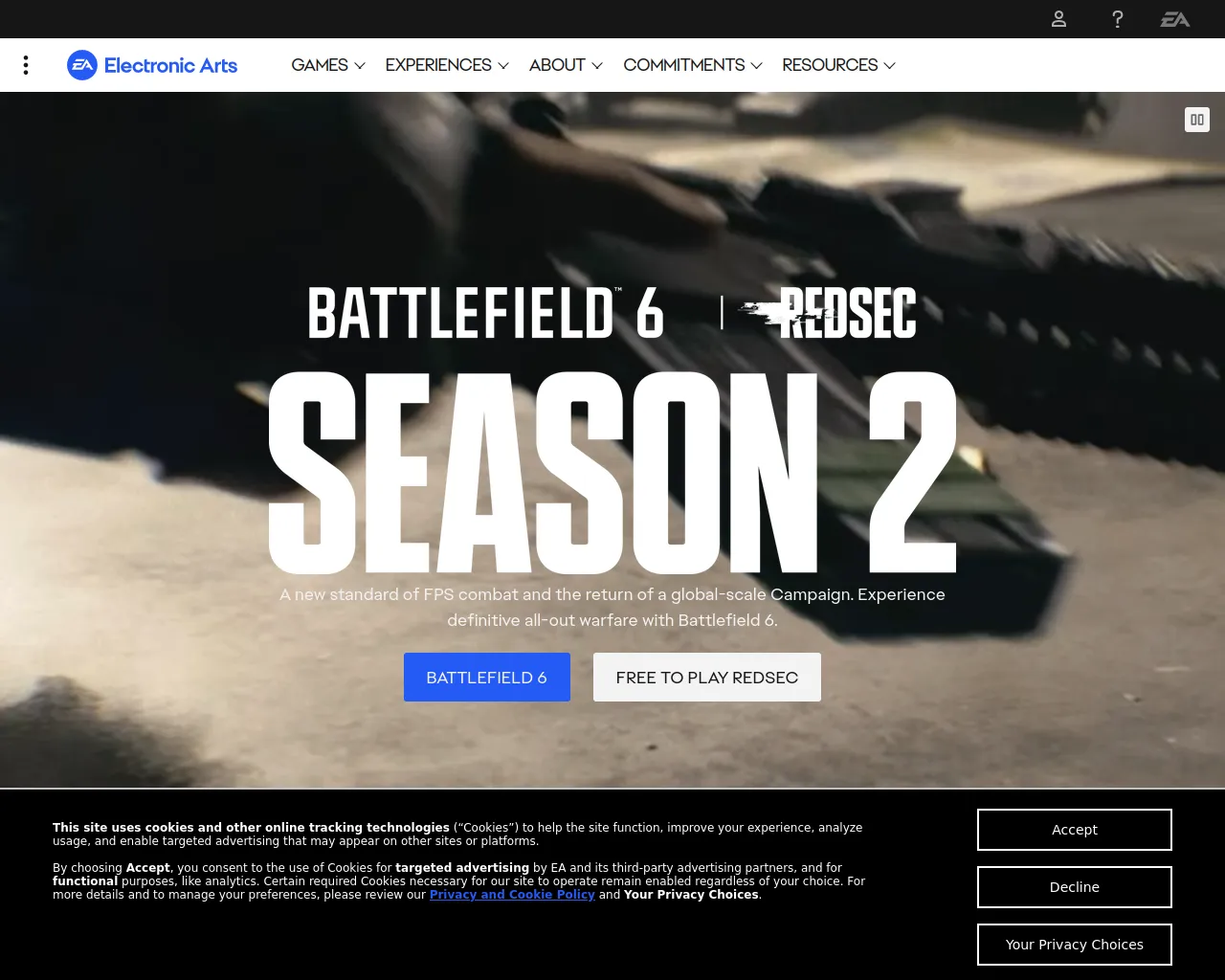
Task: Click the Season 2 headline
Action: coord(612,473)
